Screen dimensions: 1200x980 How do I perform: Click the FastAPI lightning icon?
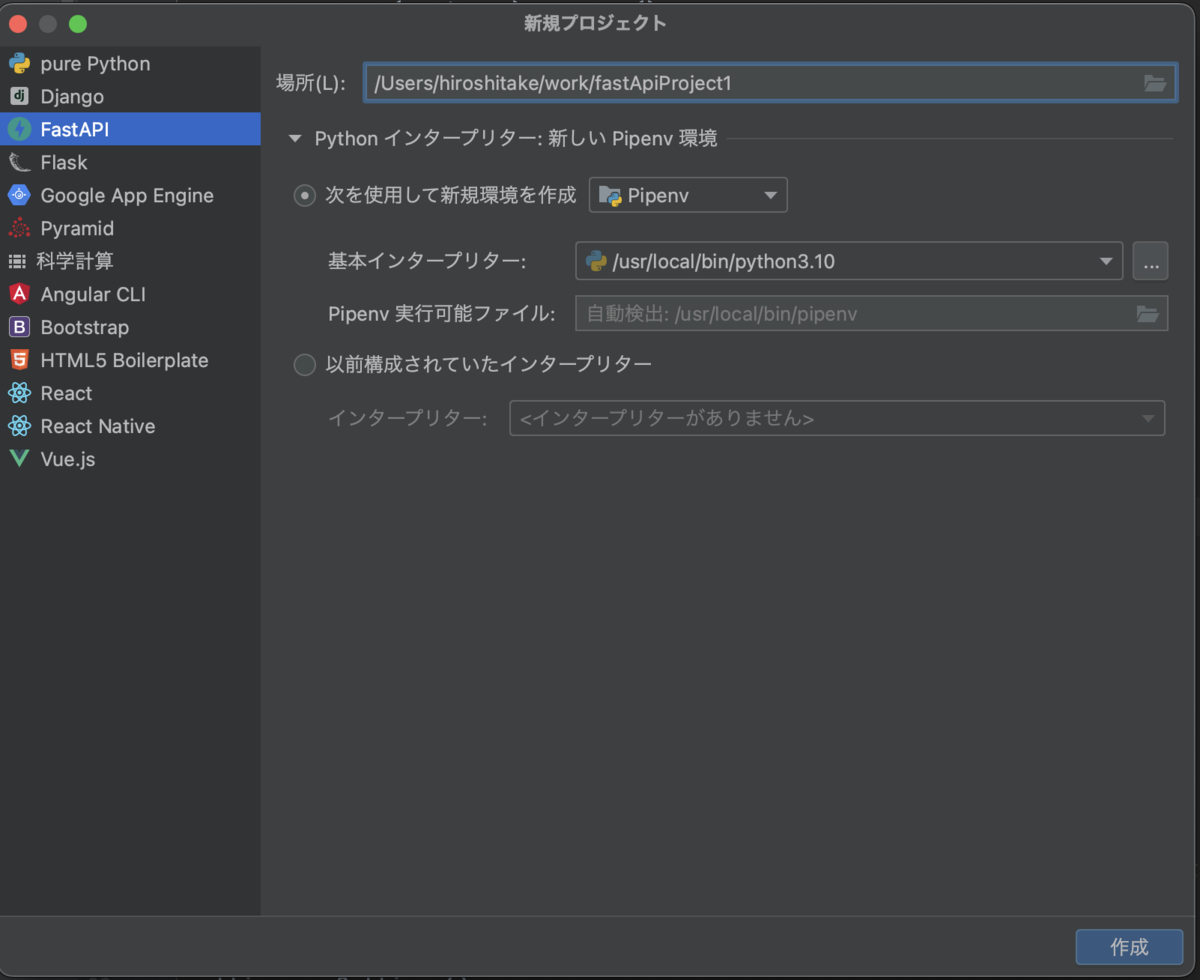point(19,130)
